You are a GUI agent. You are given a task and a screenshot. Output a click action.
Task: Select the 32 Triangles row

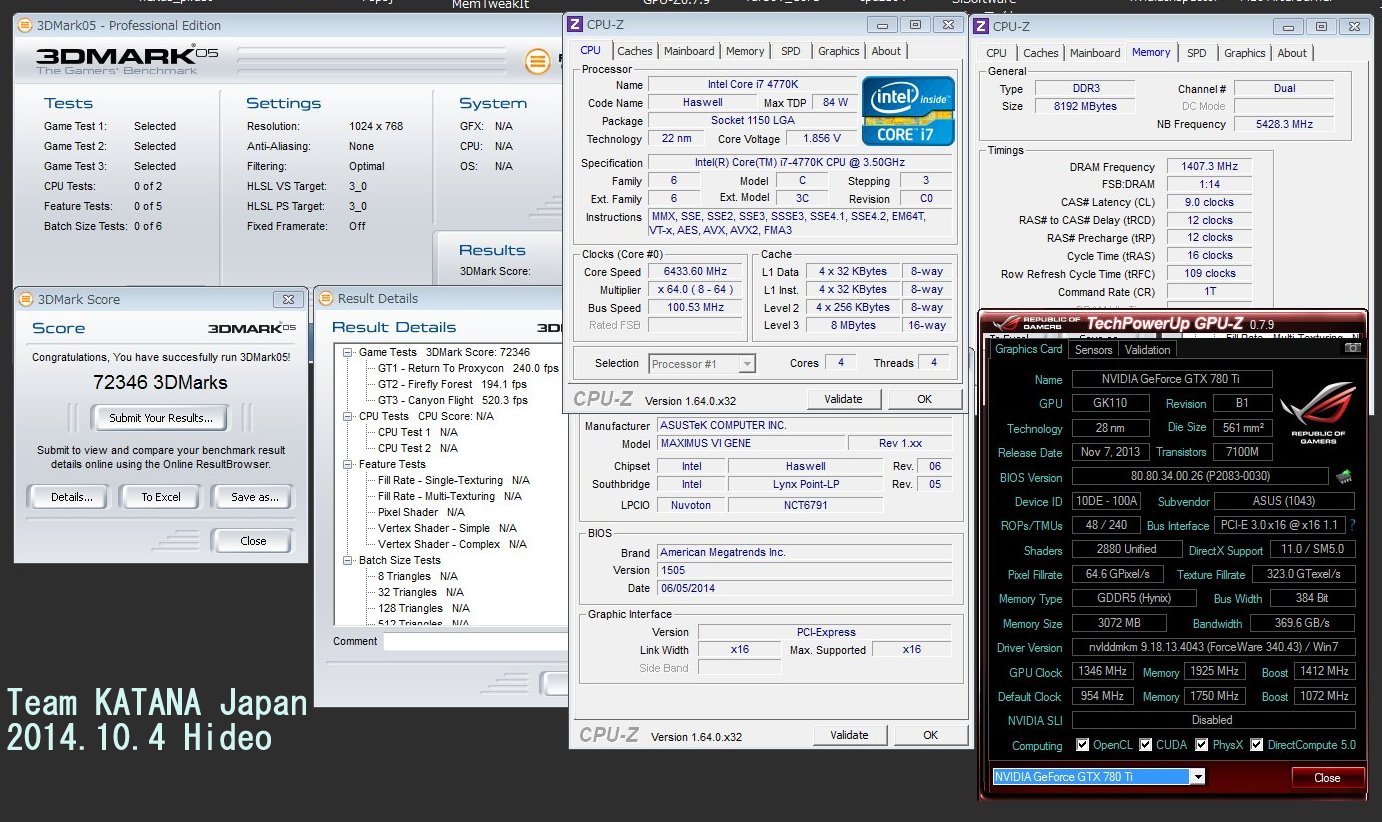[x=418, y=592]
